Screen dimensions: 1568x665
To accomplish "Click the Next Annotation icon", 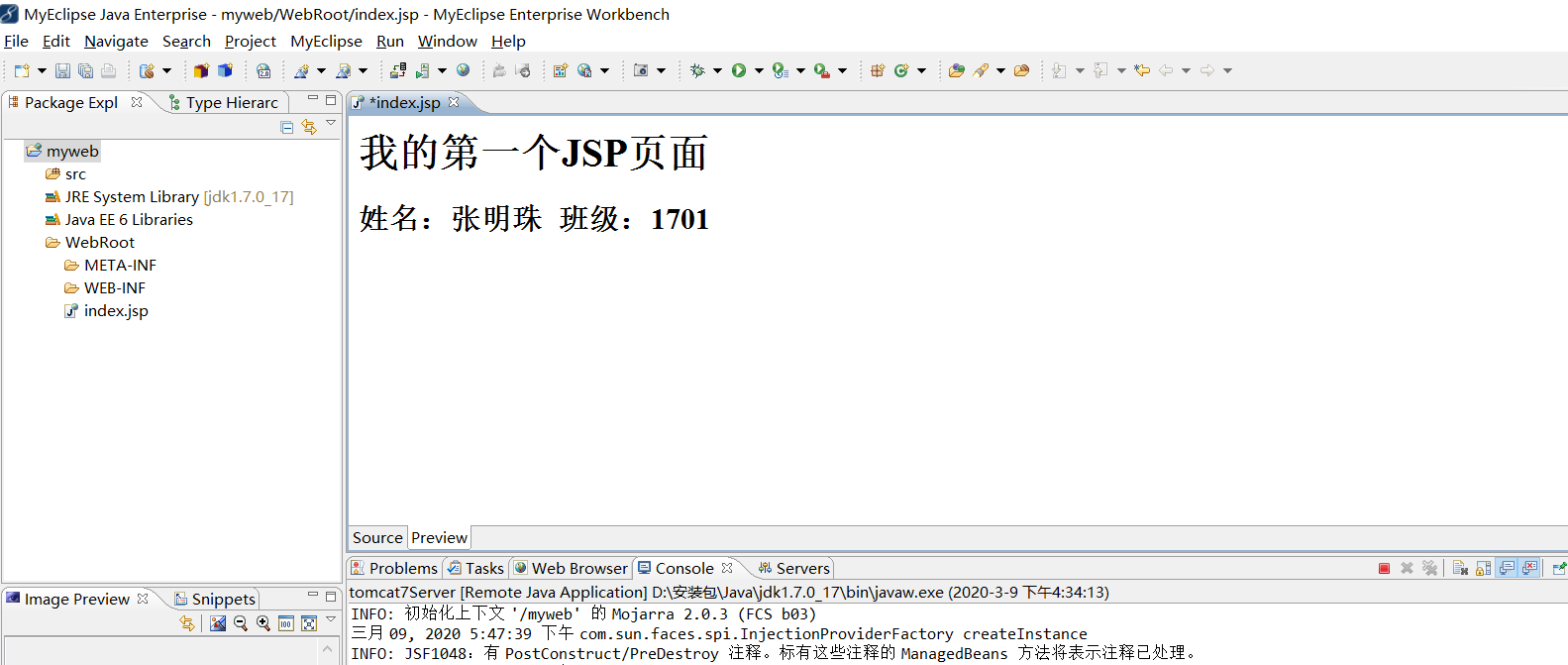I will 1059,70.
